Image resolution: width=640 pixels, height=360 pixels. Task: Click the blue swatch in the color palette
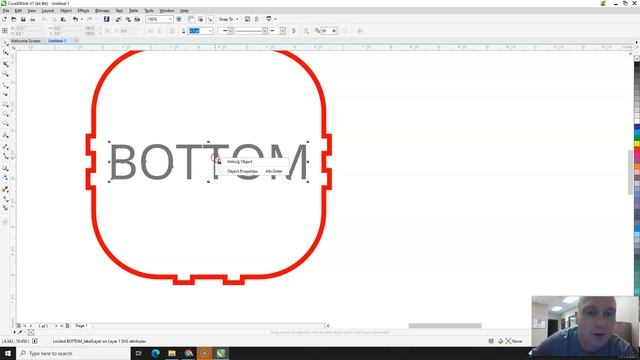637,127
